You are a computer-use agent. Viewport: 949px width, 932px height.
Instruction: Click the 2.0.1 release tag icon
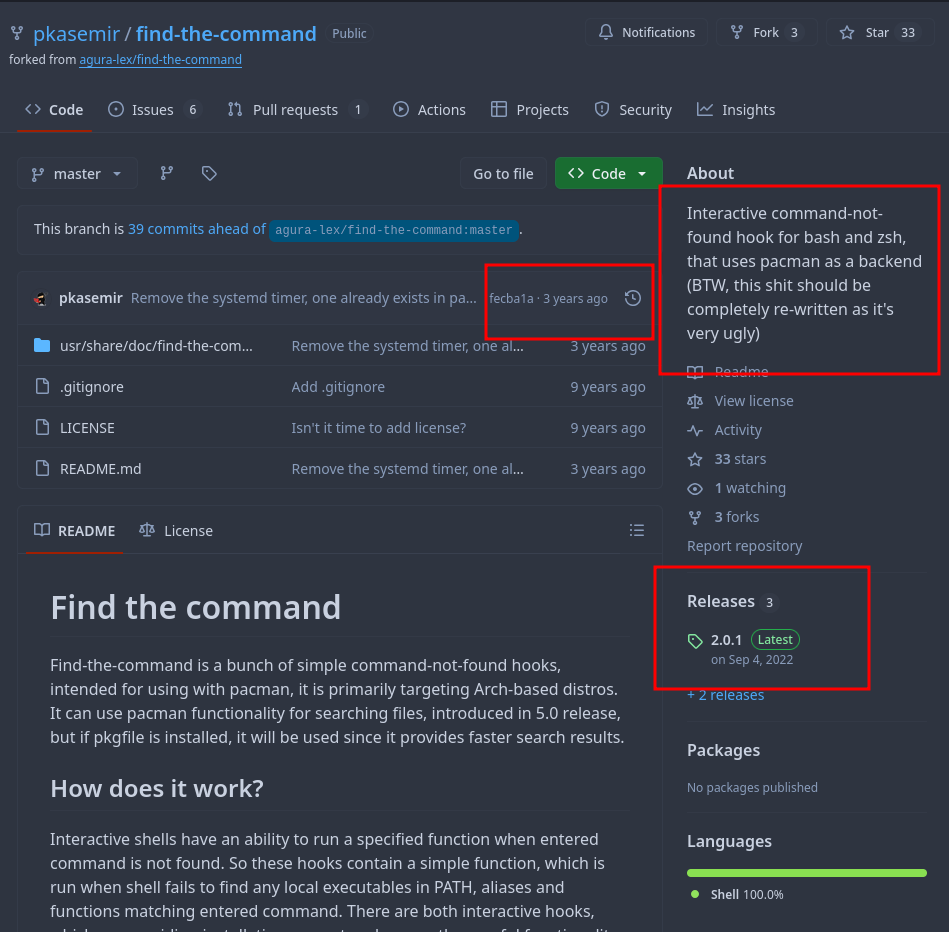click(x=695, y=641)
